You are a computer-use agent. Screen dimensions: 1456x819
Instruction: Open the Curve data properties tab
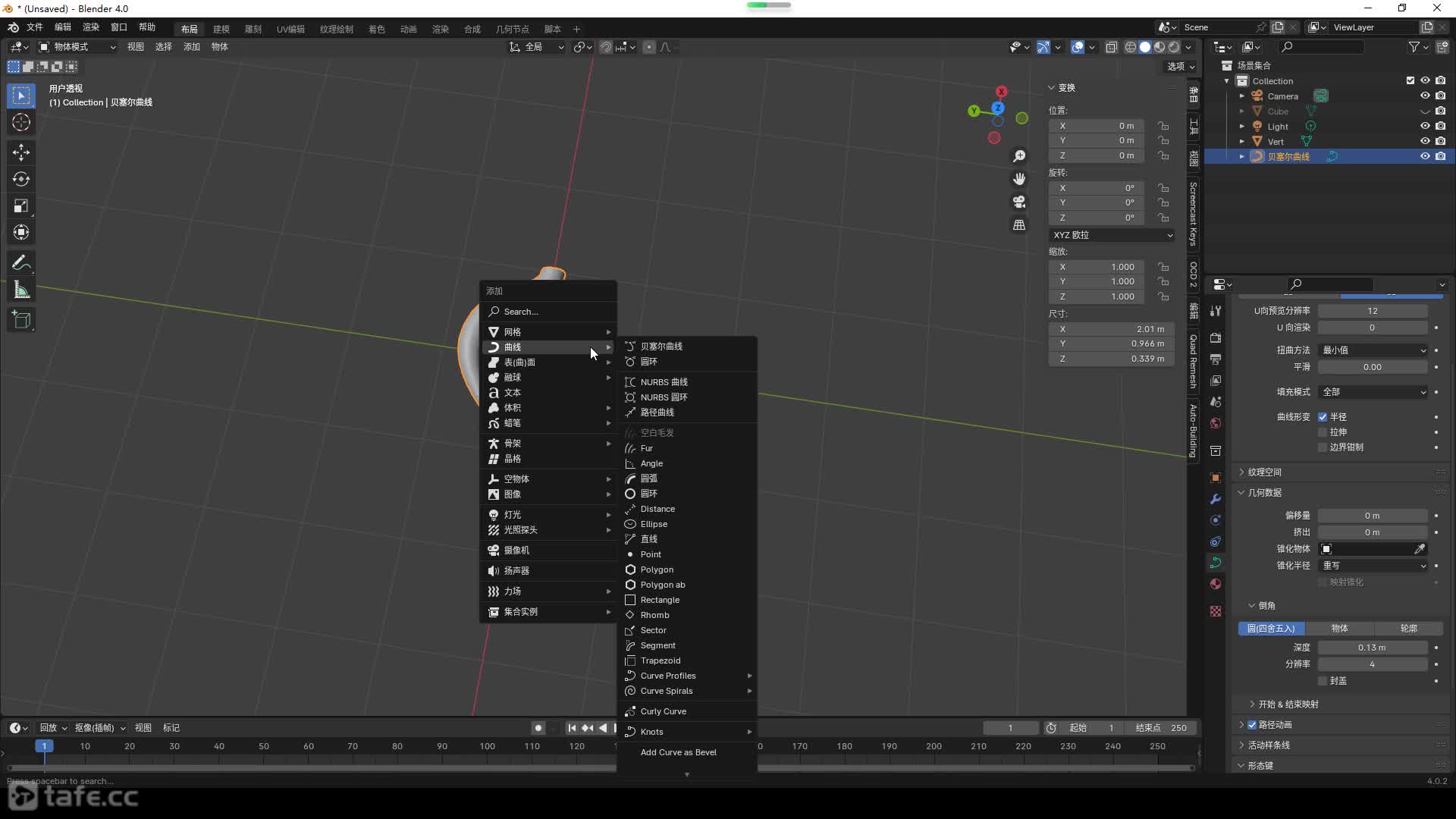click(1216, 563)
